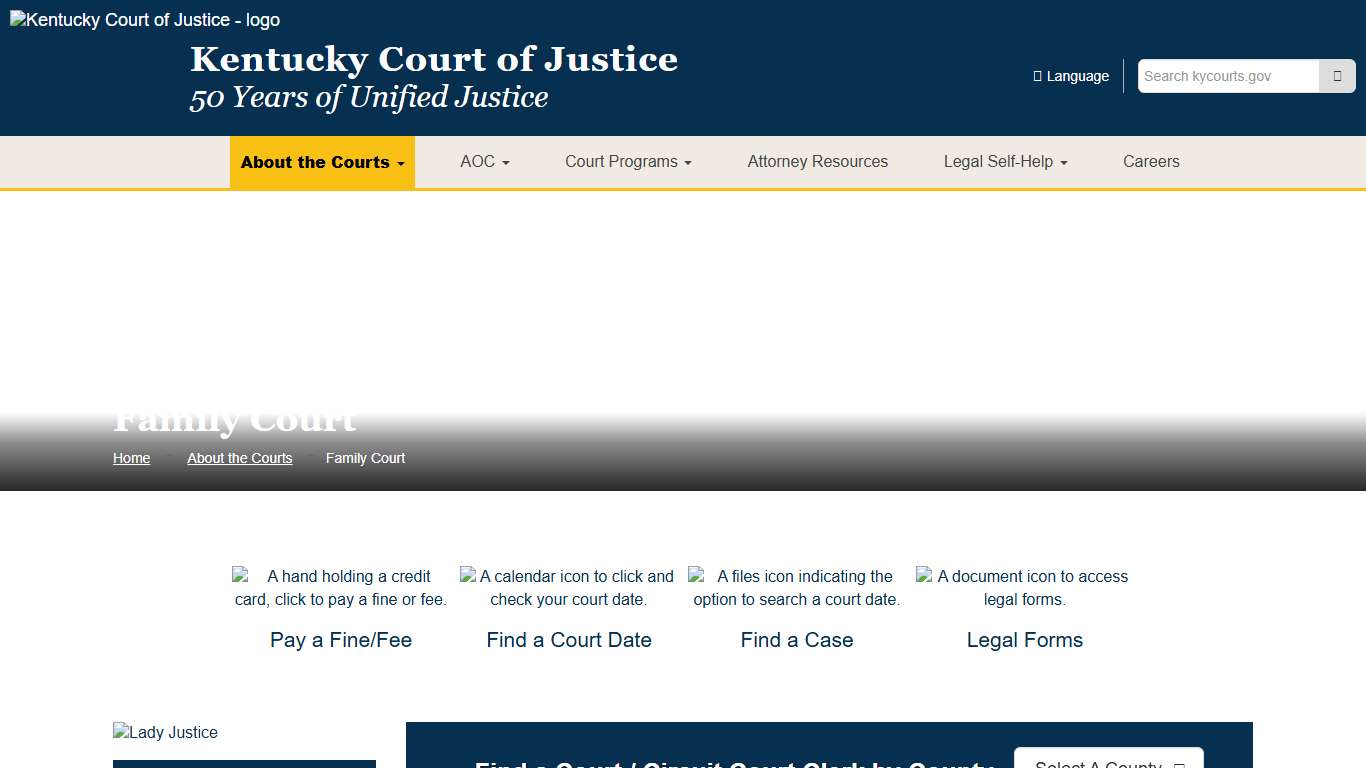Open legal forms via the document icon
This screenshot has height=768, width=1366.
[x=1022, y=587]
